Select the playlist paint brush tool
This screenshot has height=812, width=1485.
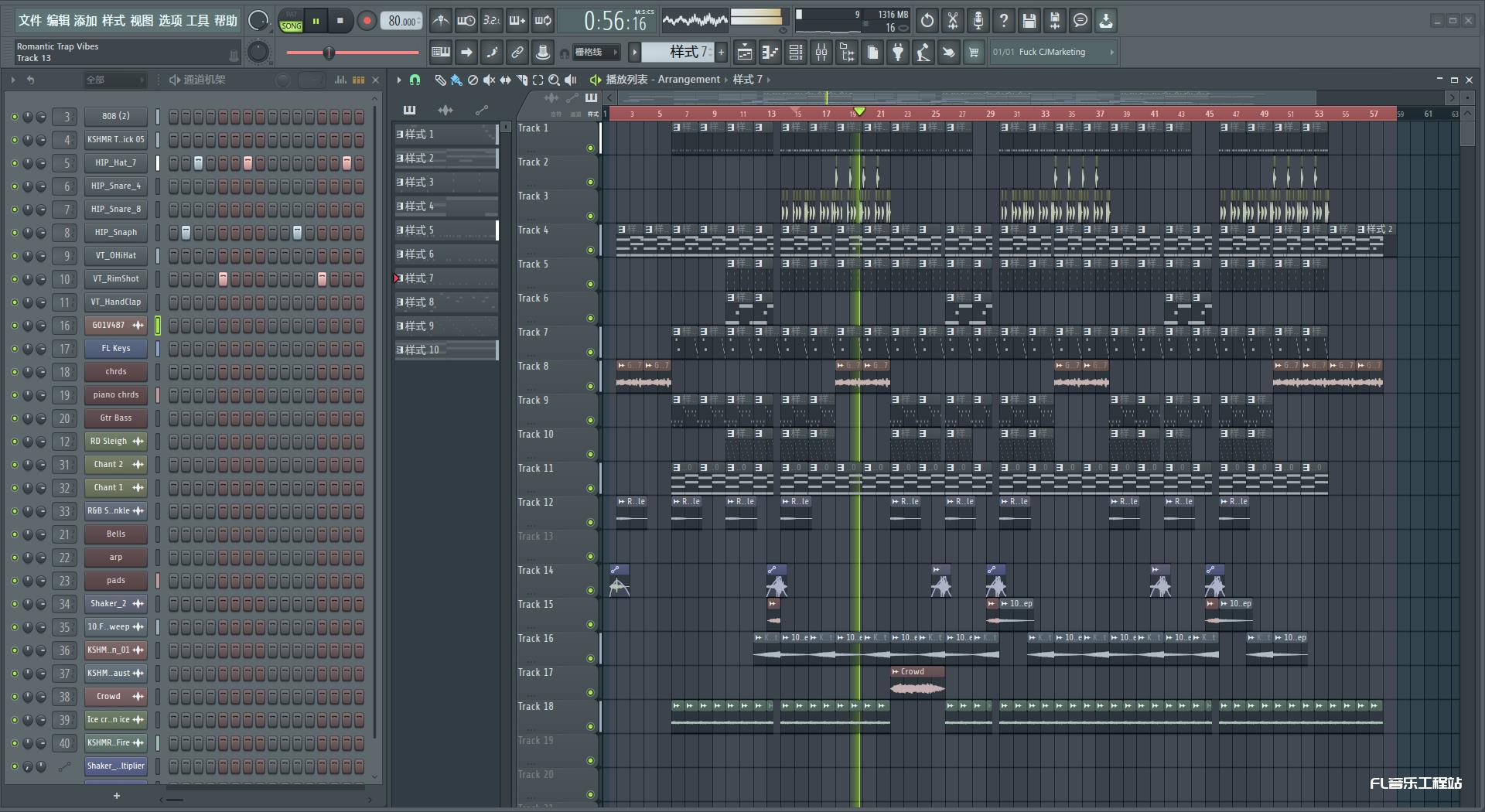(x=456, y=80)
